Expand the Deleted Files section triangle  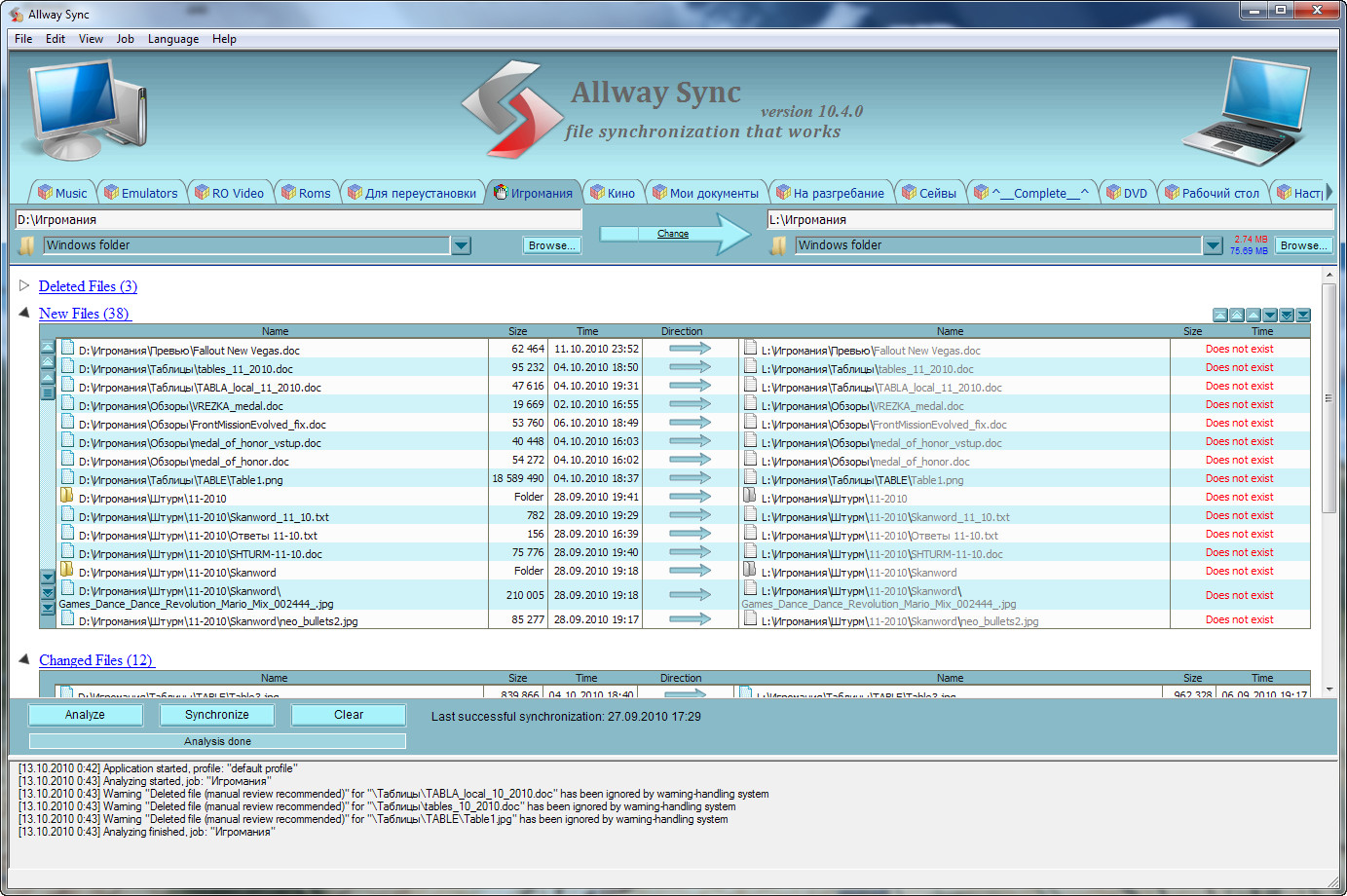24,285
